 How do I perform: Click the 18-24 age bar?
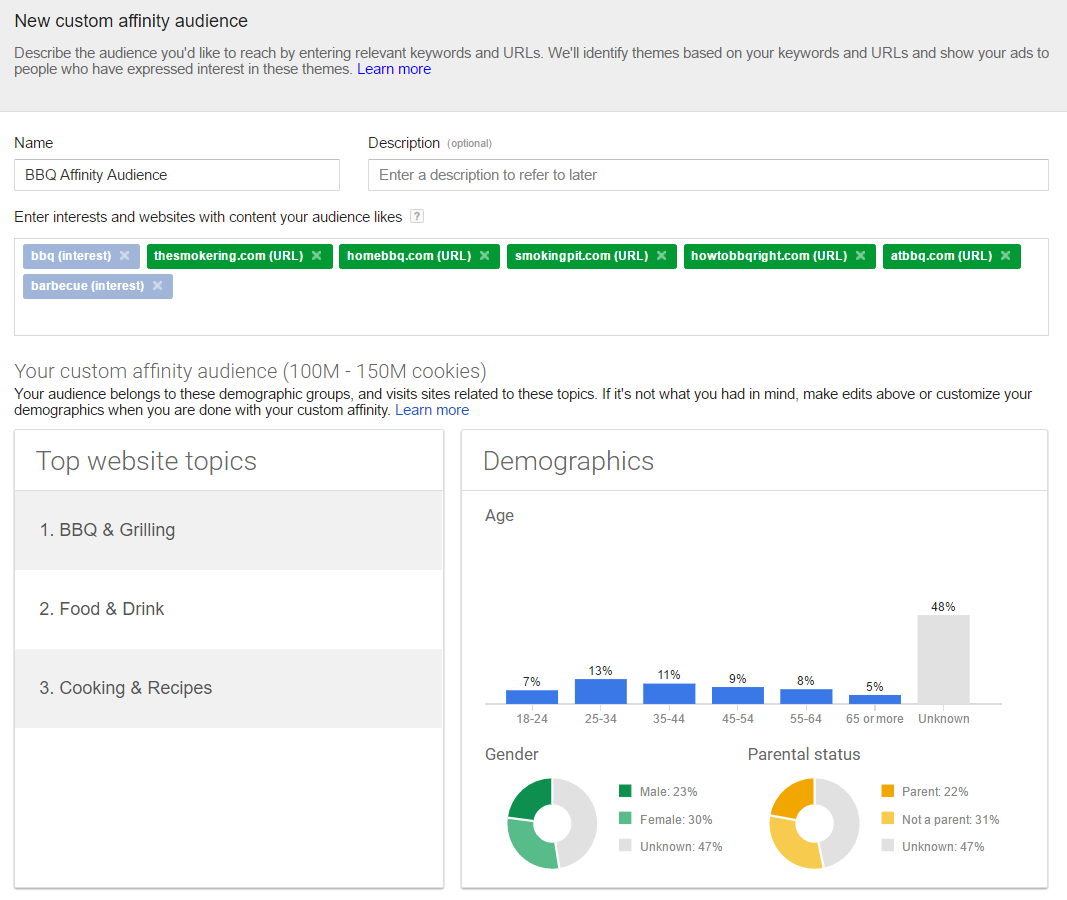(x=532, y=697)
